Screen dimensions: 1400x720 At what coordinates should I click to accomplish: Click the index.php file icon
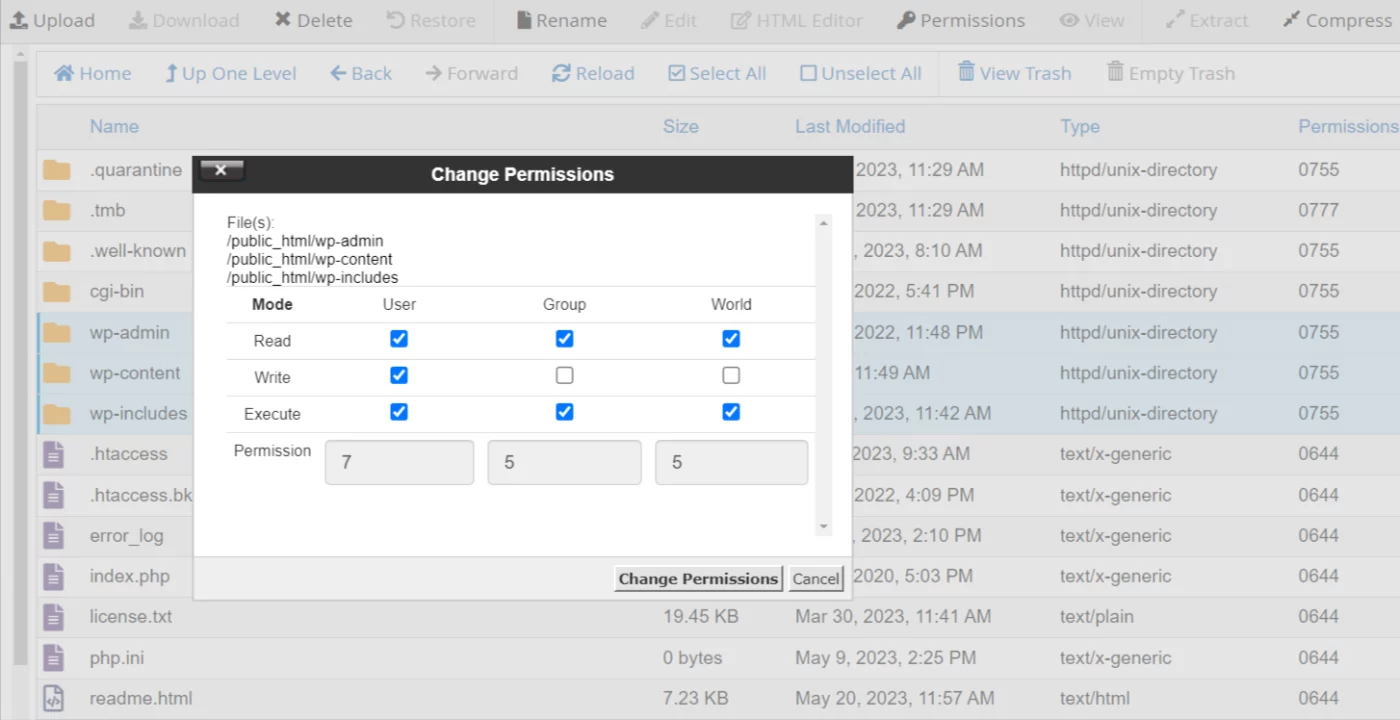(54, 576)
